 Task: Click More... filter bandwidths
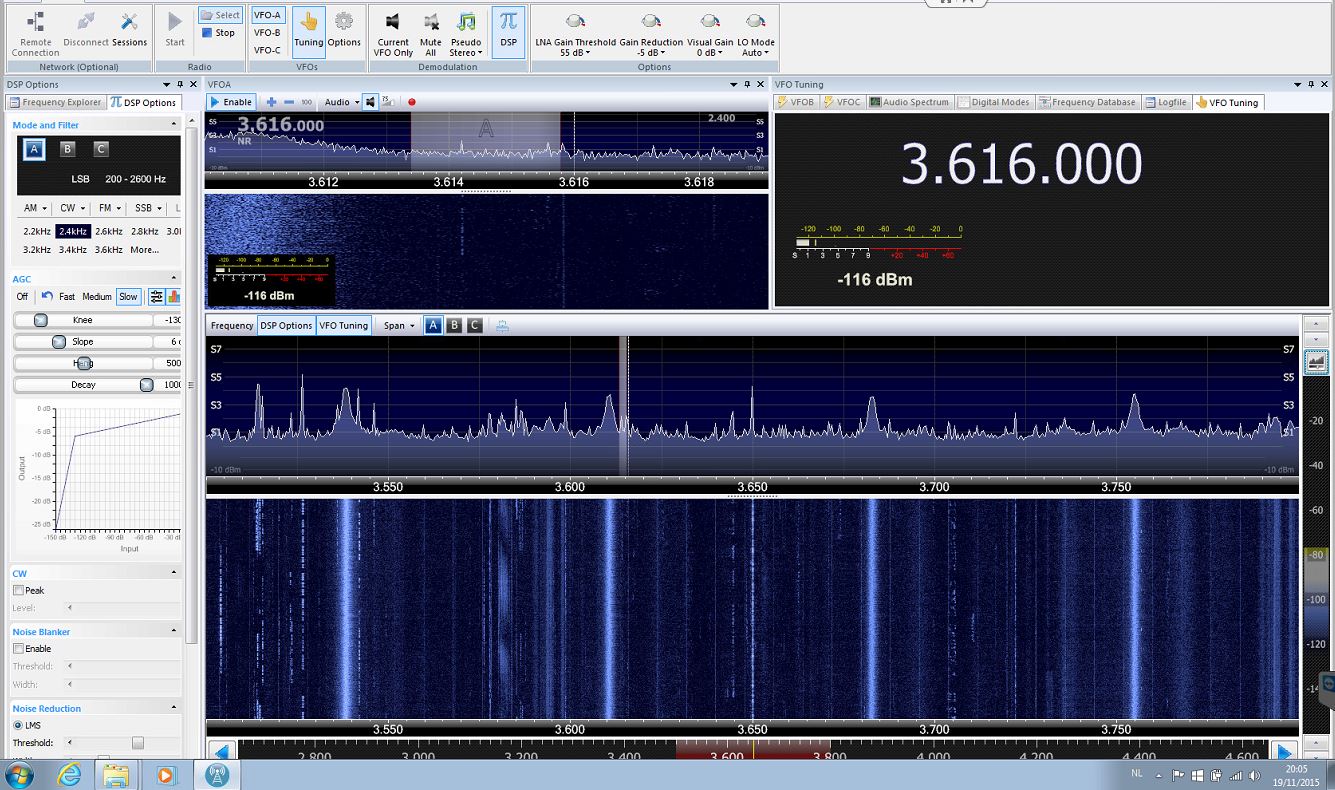(144, 250)
